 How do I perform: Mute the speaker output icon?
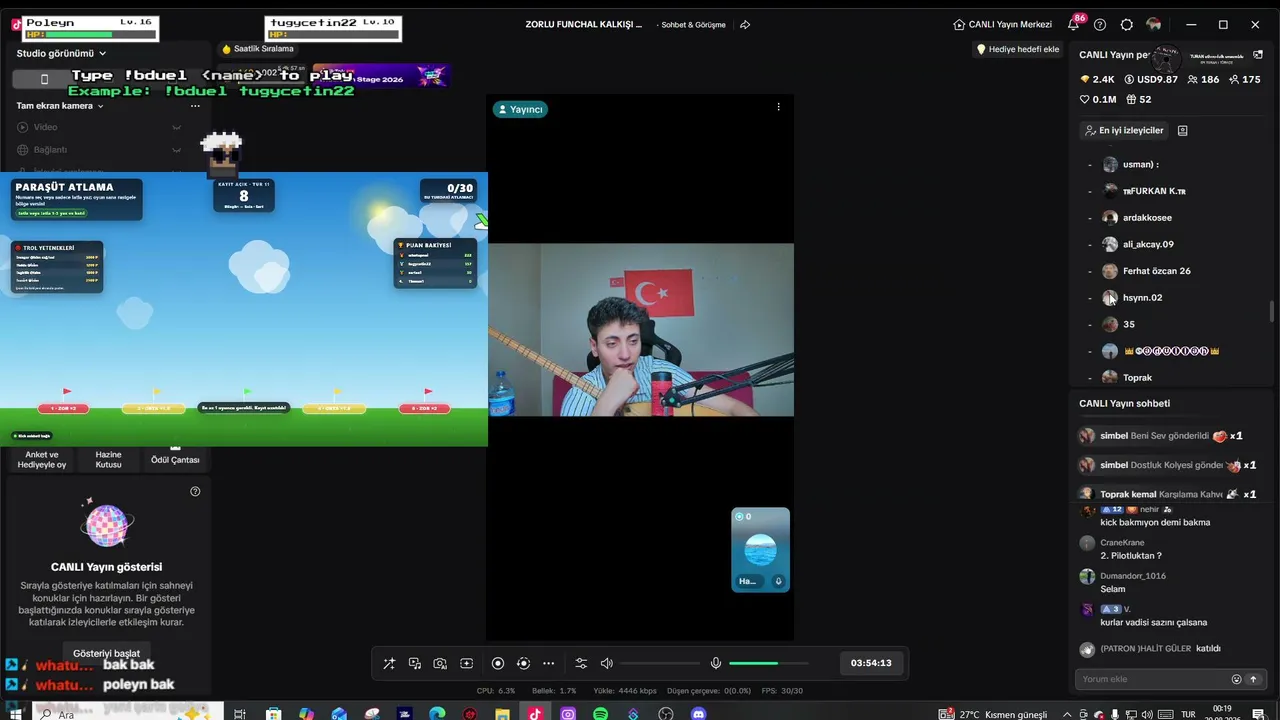point(606,663)
